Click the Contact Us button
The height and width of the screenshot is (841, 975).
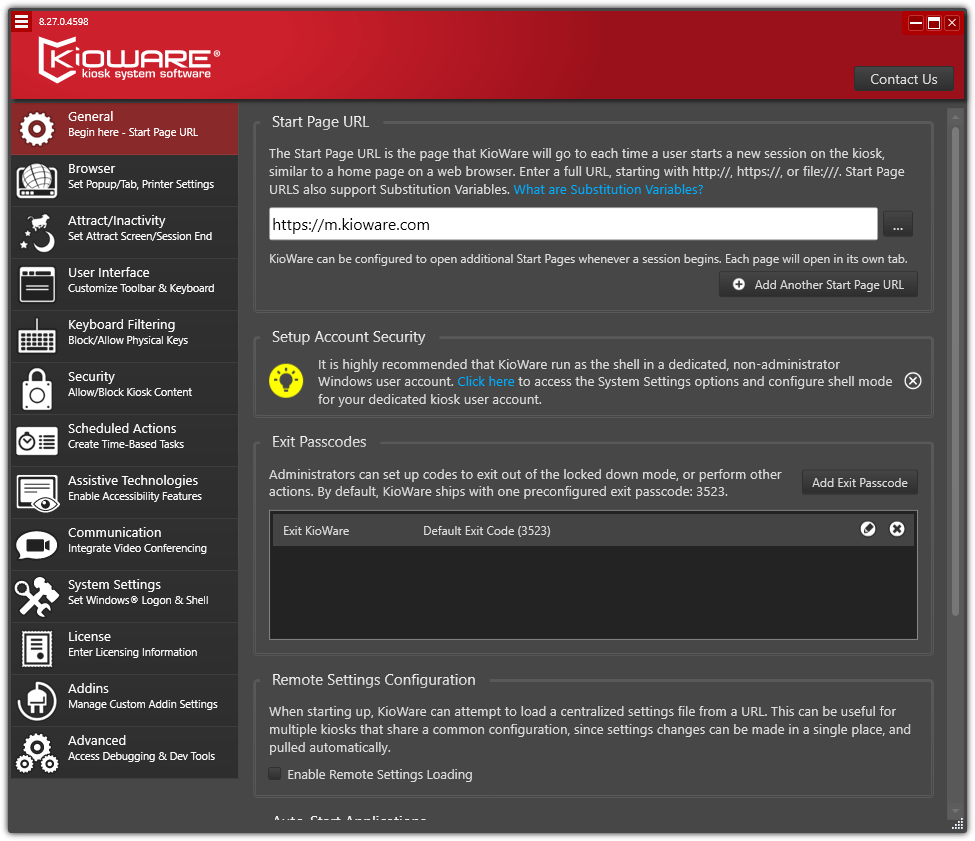[x=903, y=79]
